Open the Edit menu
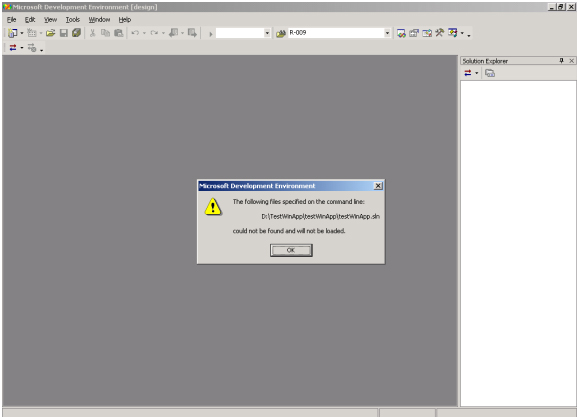579x417 pixels. tap(30, 20)
